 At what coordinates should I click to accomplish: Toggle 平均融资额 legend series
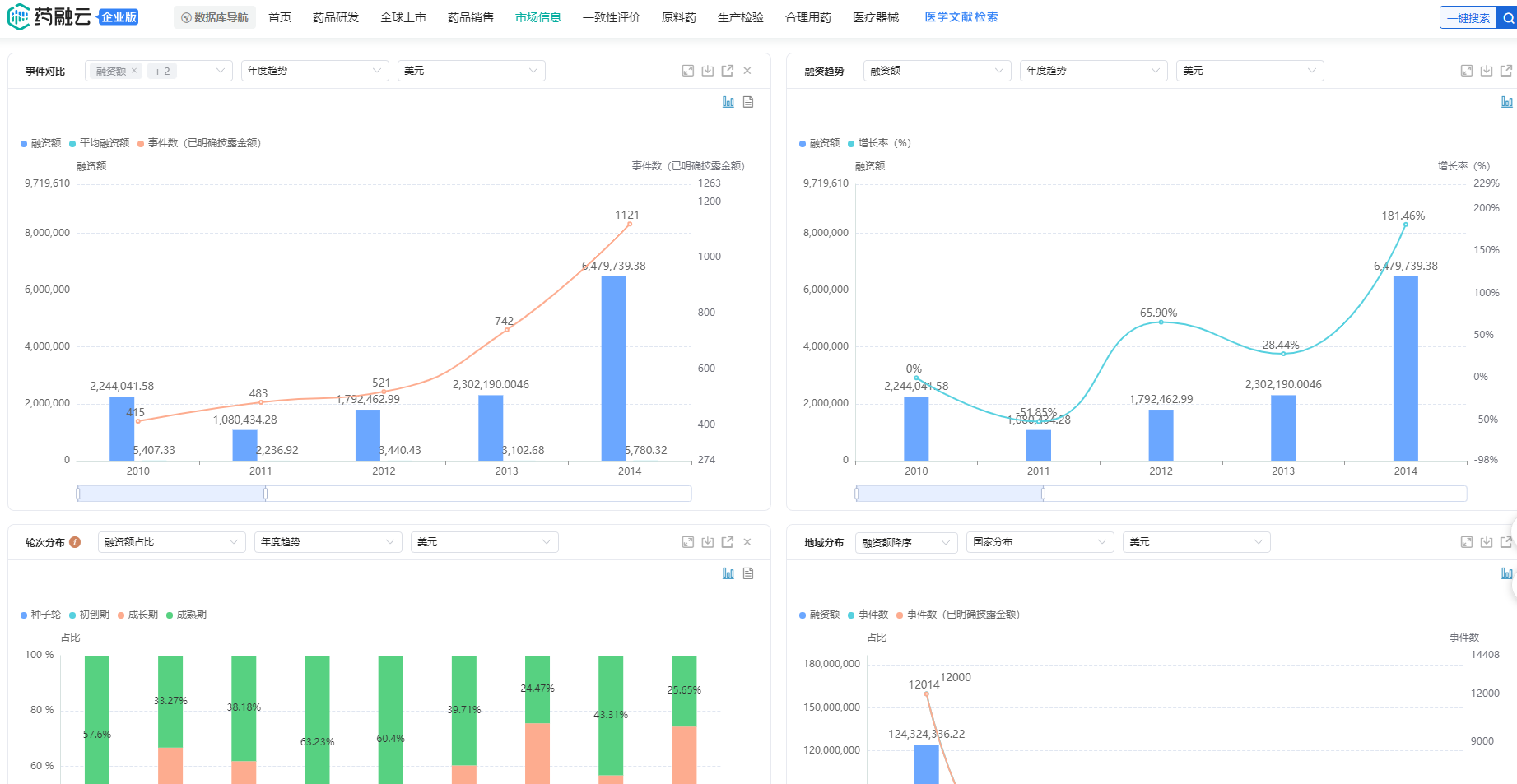click(x=100, y=143)
